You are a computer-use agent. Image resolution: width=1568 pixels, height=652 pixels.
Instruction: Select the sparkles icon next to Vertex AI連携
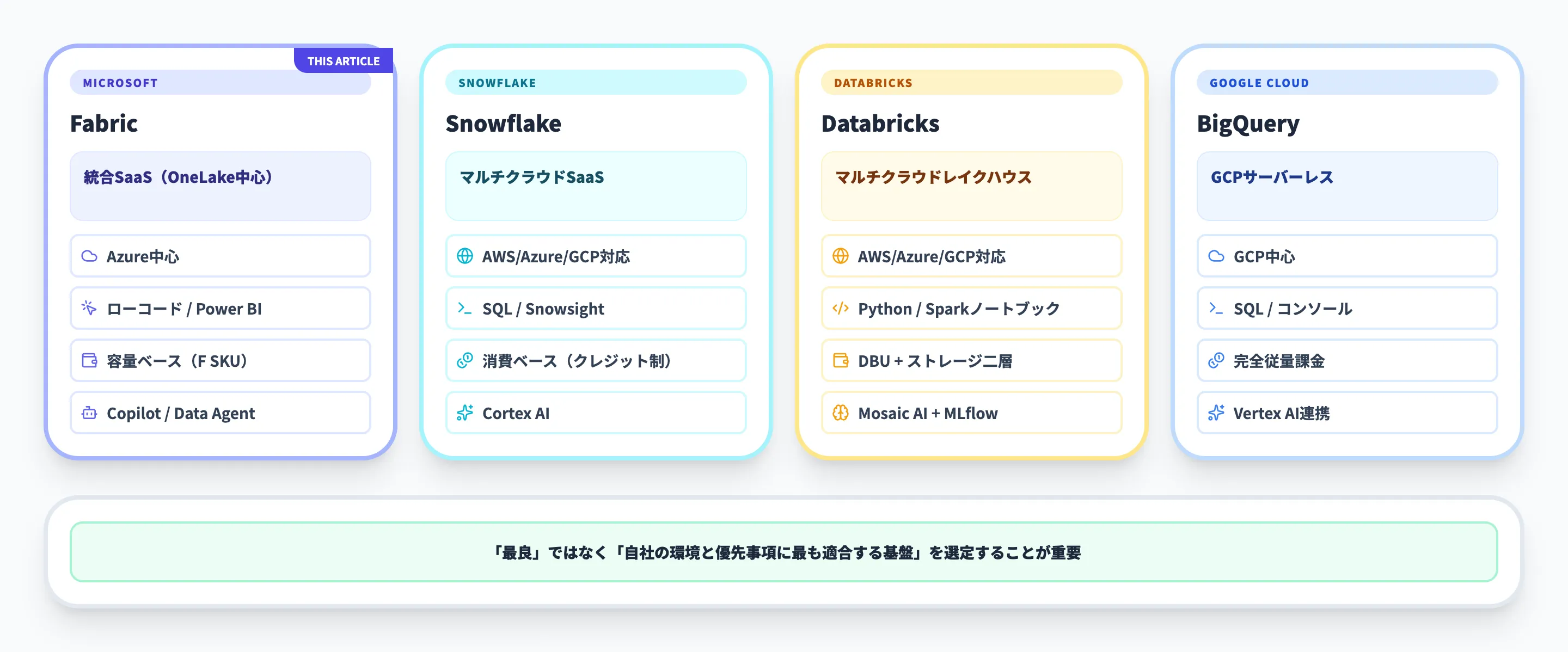[1216, 413]
